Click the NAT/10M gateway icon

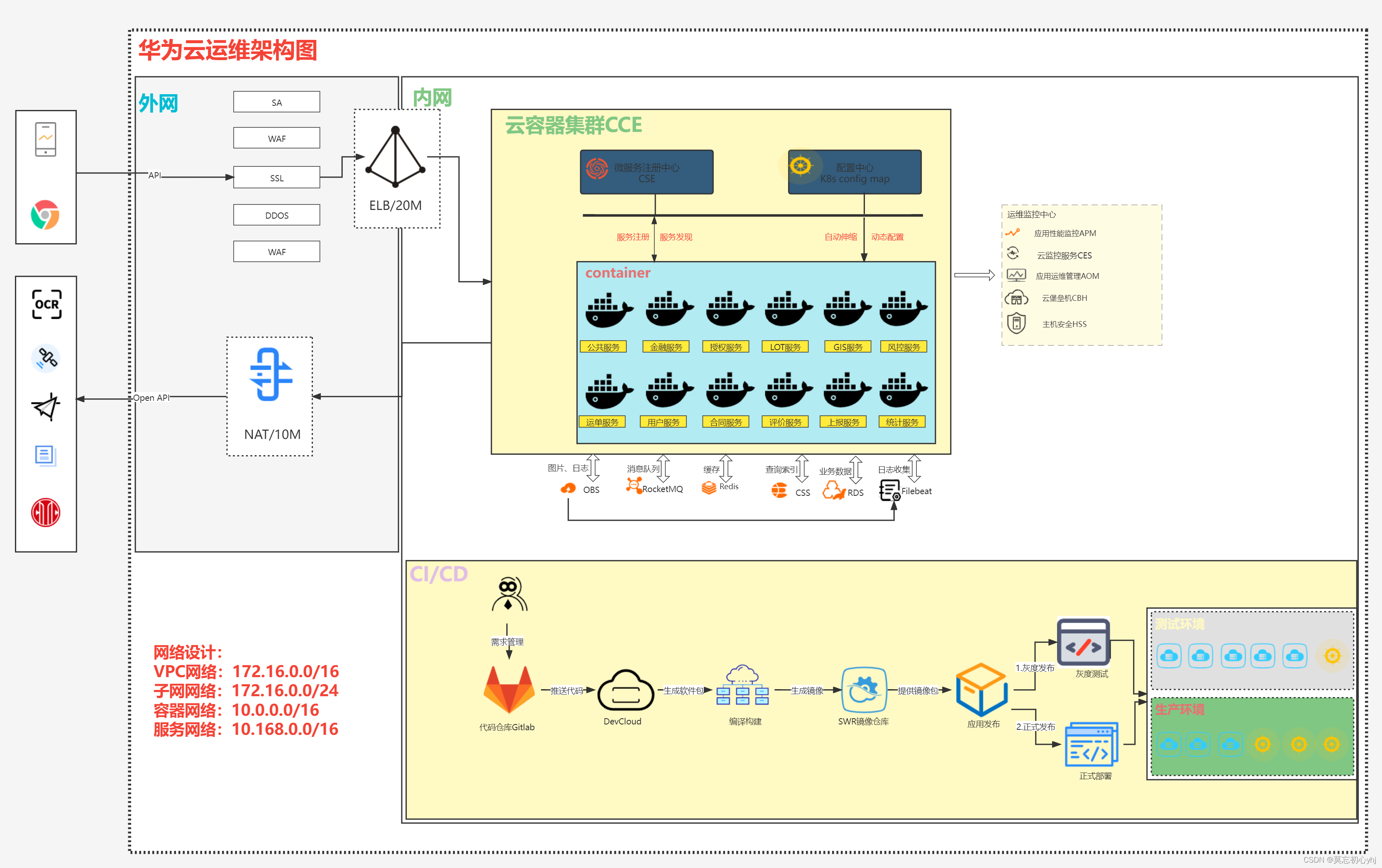[271, 375]
